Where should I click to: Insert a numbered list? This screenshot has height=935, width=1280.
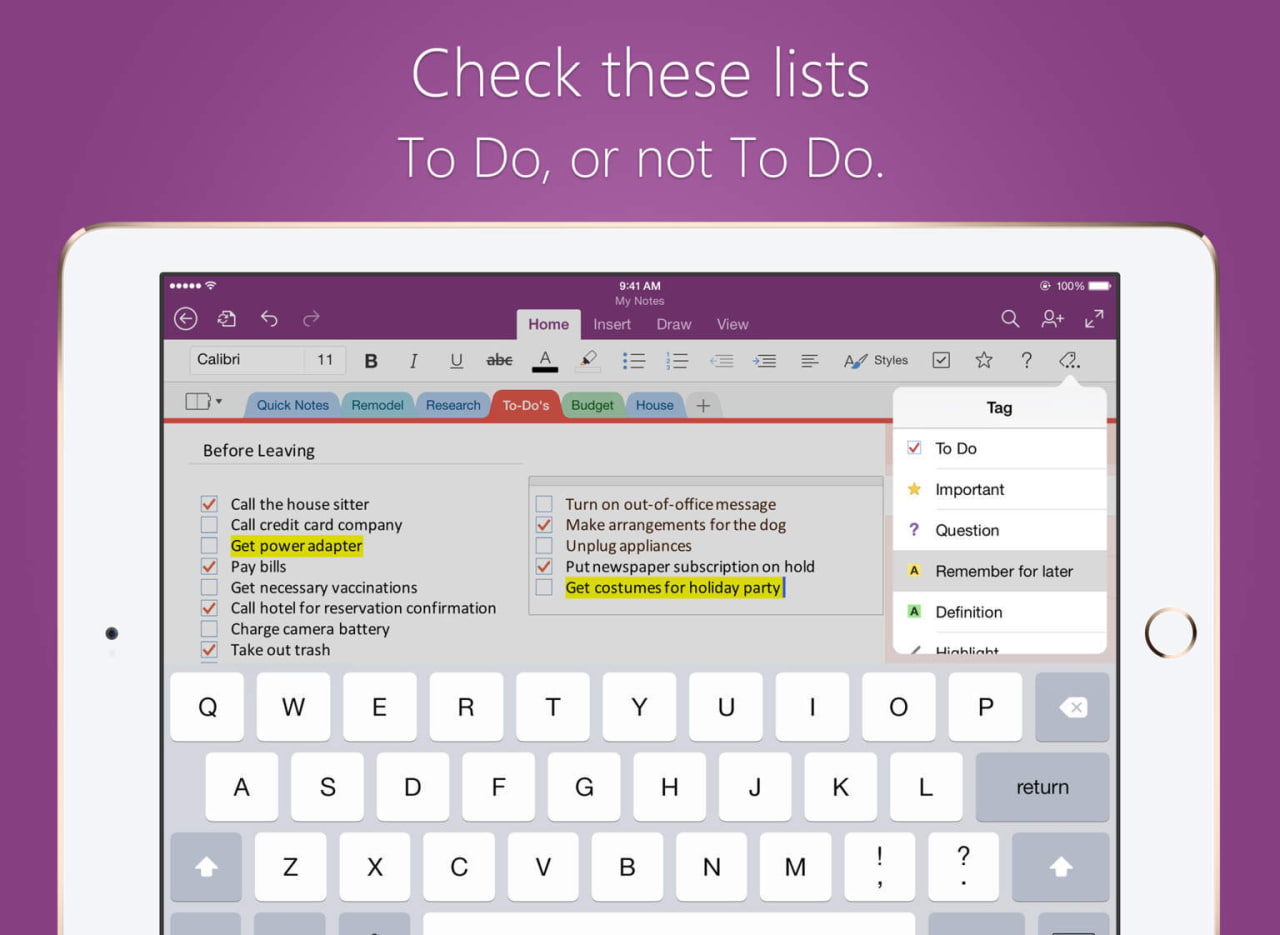677,361
